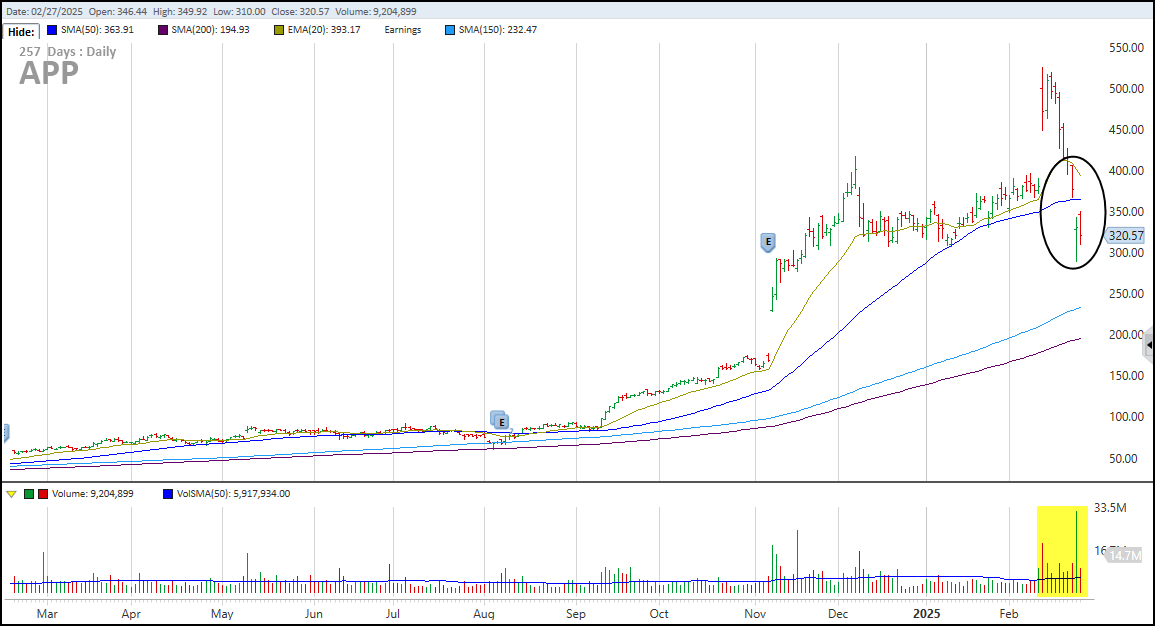Click the Mar label on time axis
The width and height of the screenshot is (1155, 626).
47,613
